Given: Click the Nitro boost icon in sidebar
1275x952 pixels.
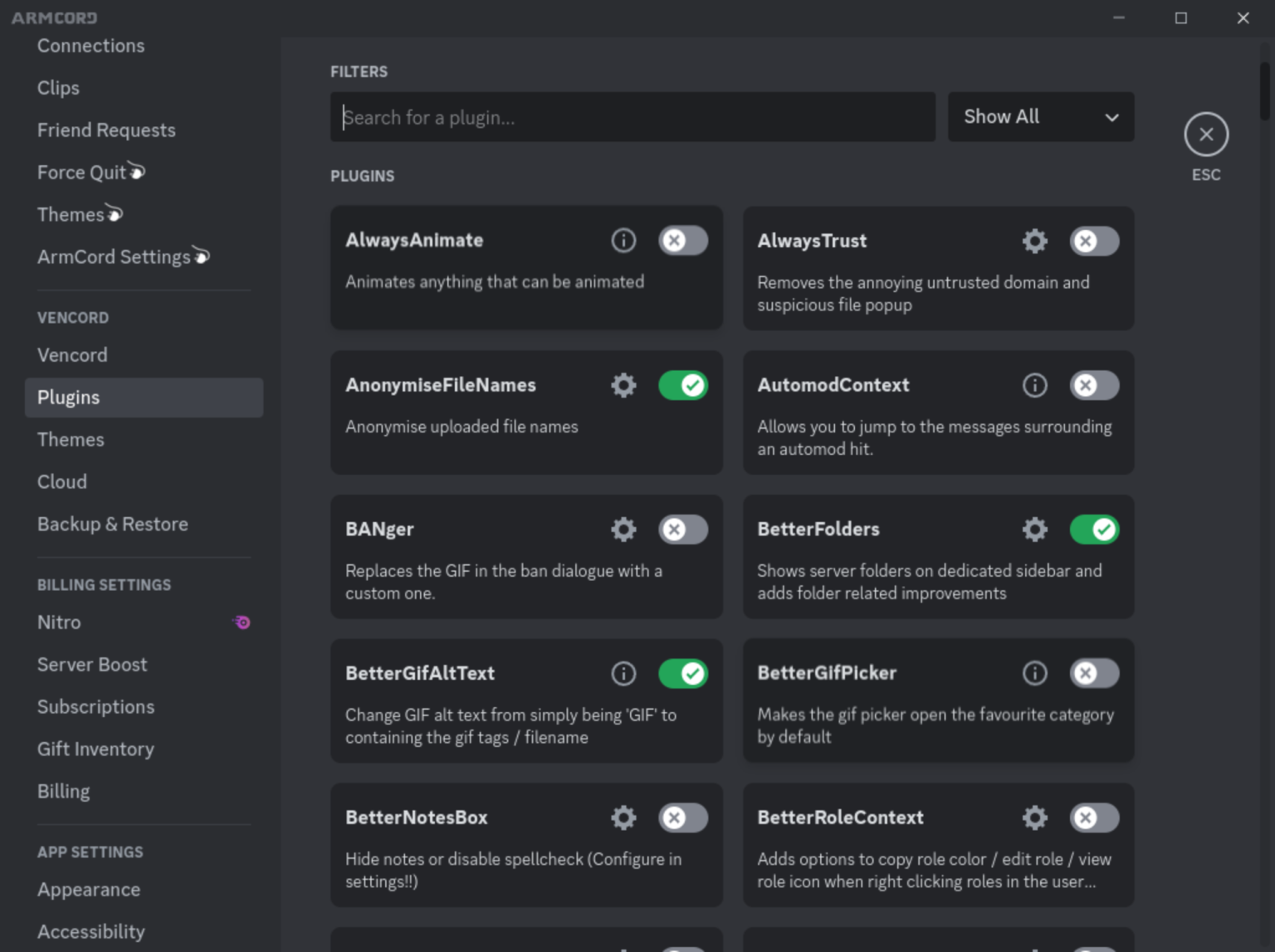Looking at the screenshot, I should (241, 622).
